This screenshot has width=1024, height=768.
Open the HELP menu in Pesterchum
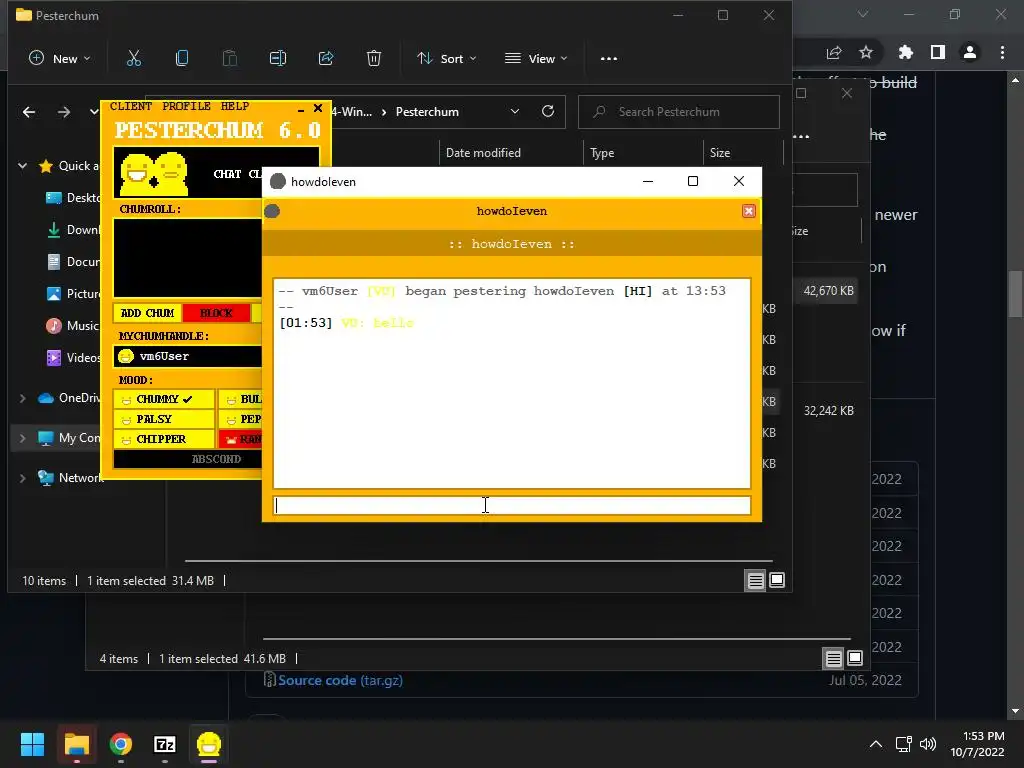click(234, 106)
